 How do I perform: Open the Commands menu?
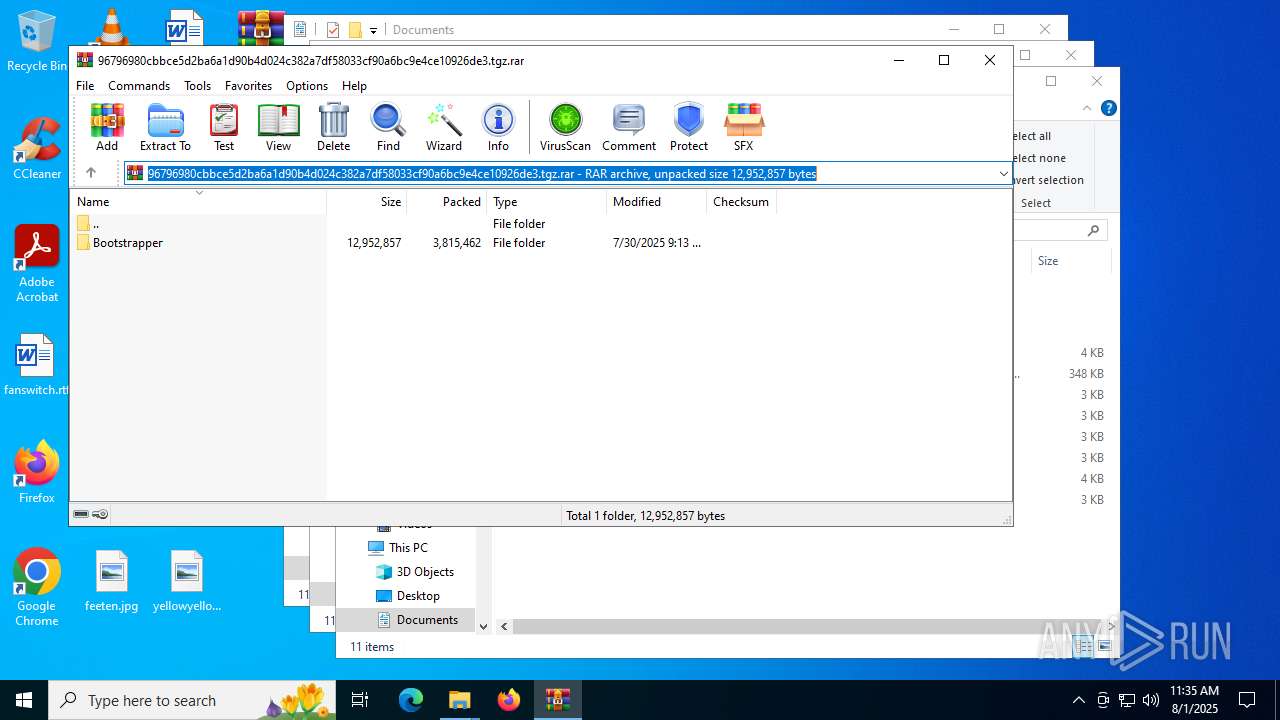pyautogui.click(x=139, y=86)
